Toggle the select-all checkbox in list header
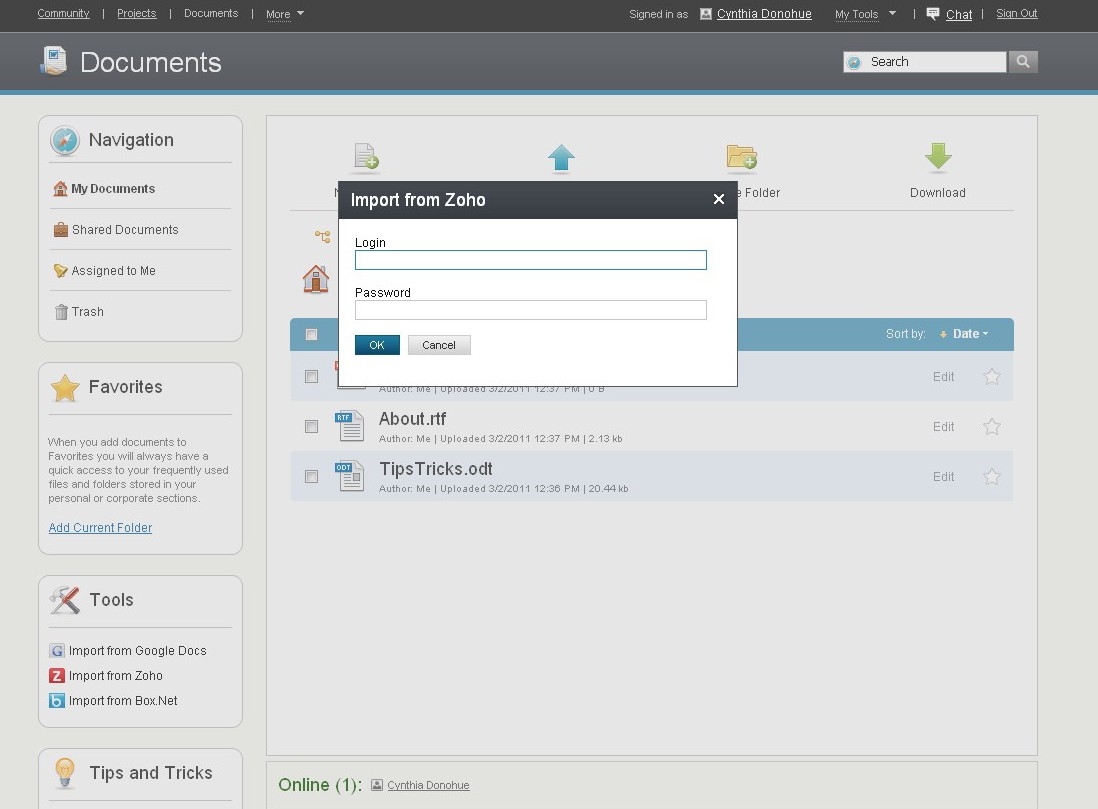 [x=311, y=335]
